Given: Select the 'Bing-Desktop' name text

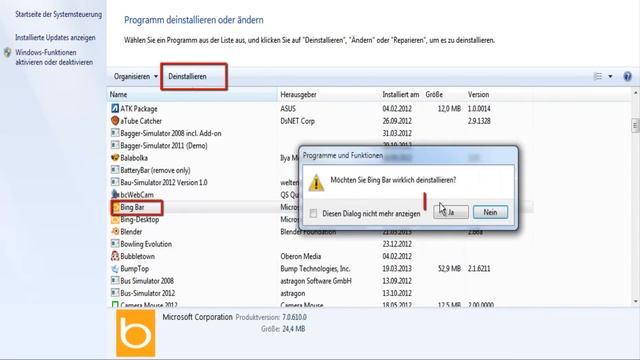Looking at the screenshot, I should pos(140,219).
